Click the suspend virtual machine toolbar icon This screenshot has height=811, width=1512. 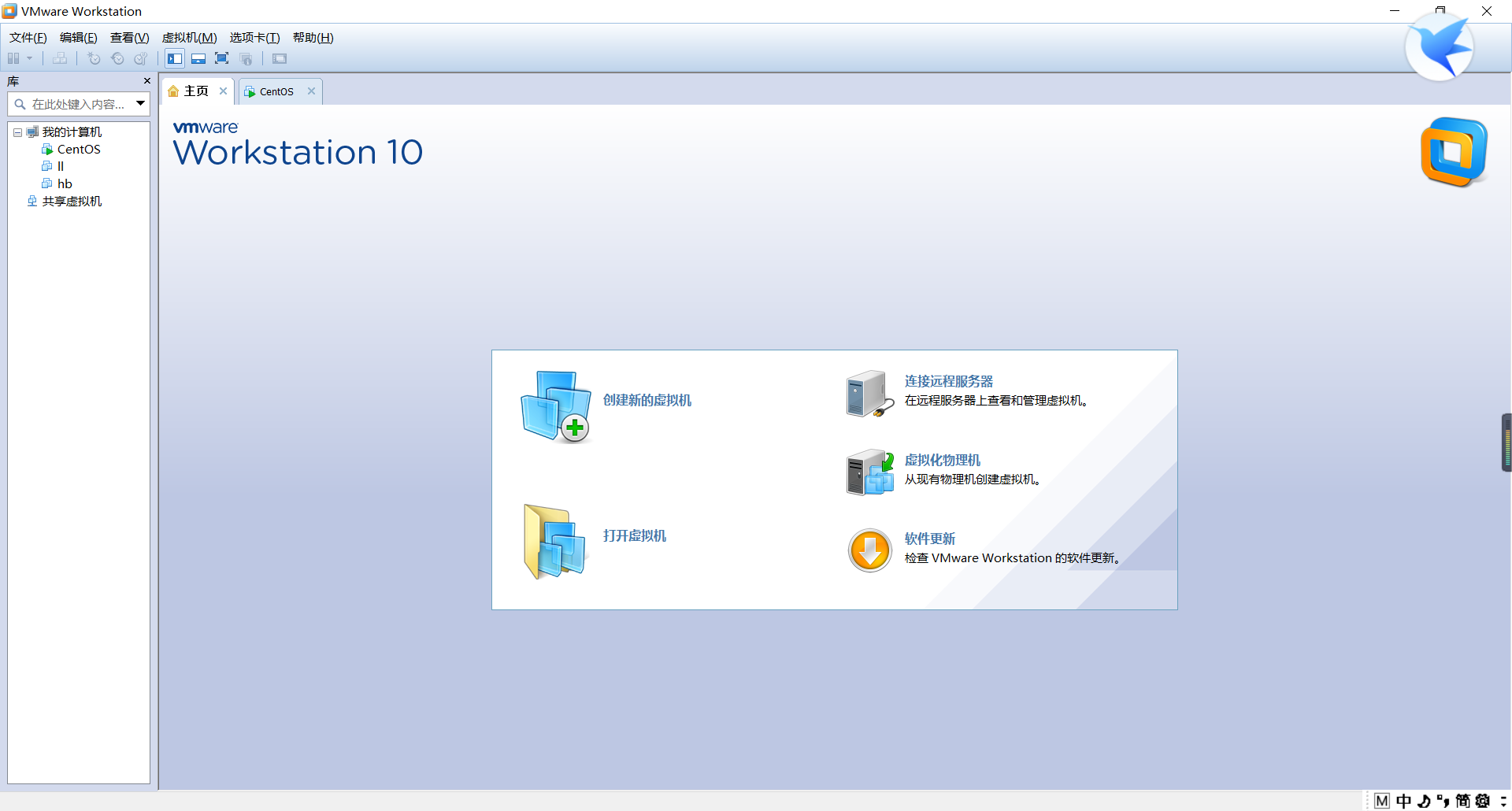tap(13, 58)
